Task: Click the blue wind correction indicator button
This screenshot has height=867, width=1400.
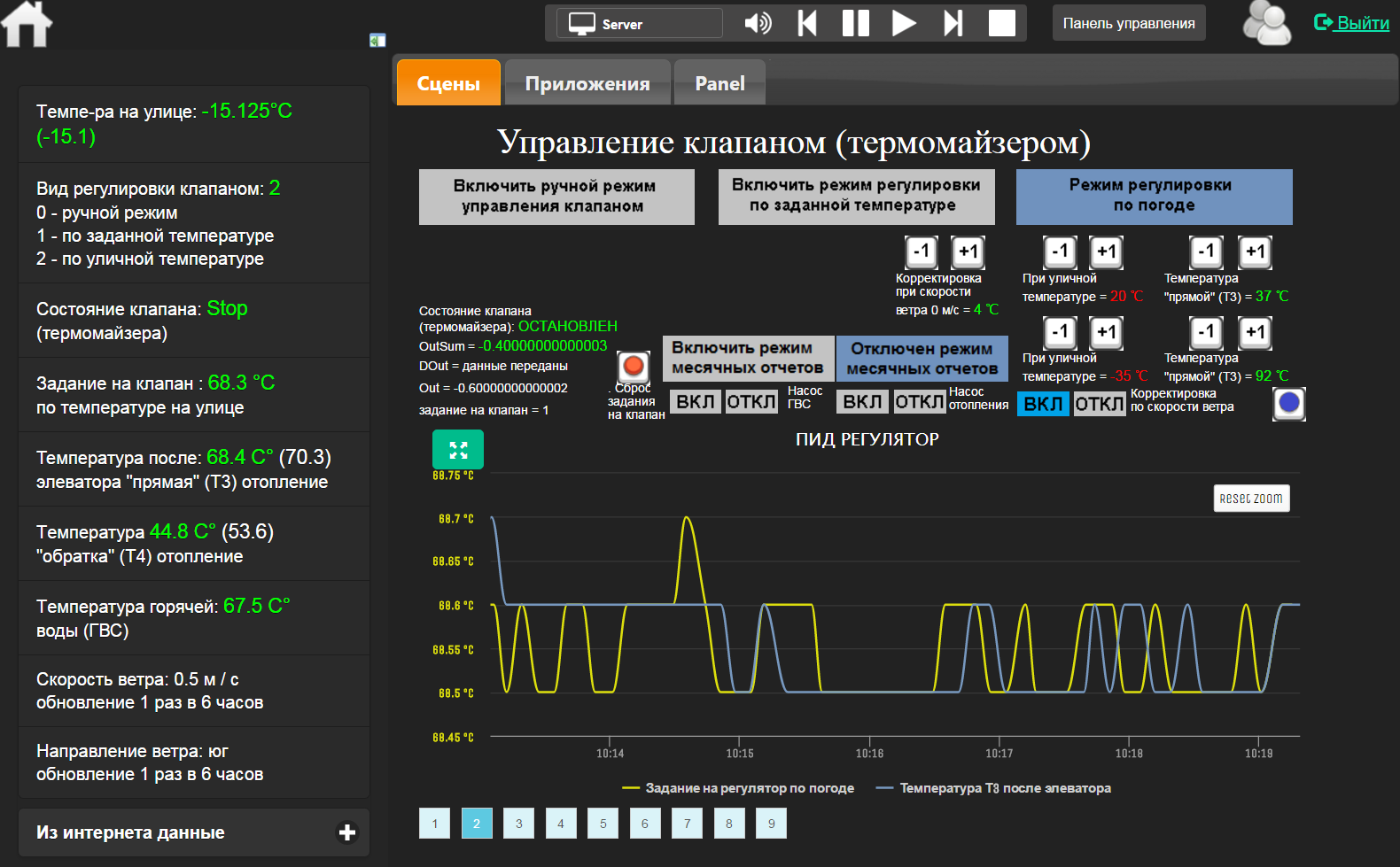Action: point(1289,403)
